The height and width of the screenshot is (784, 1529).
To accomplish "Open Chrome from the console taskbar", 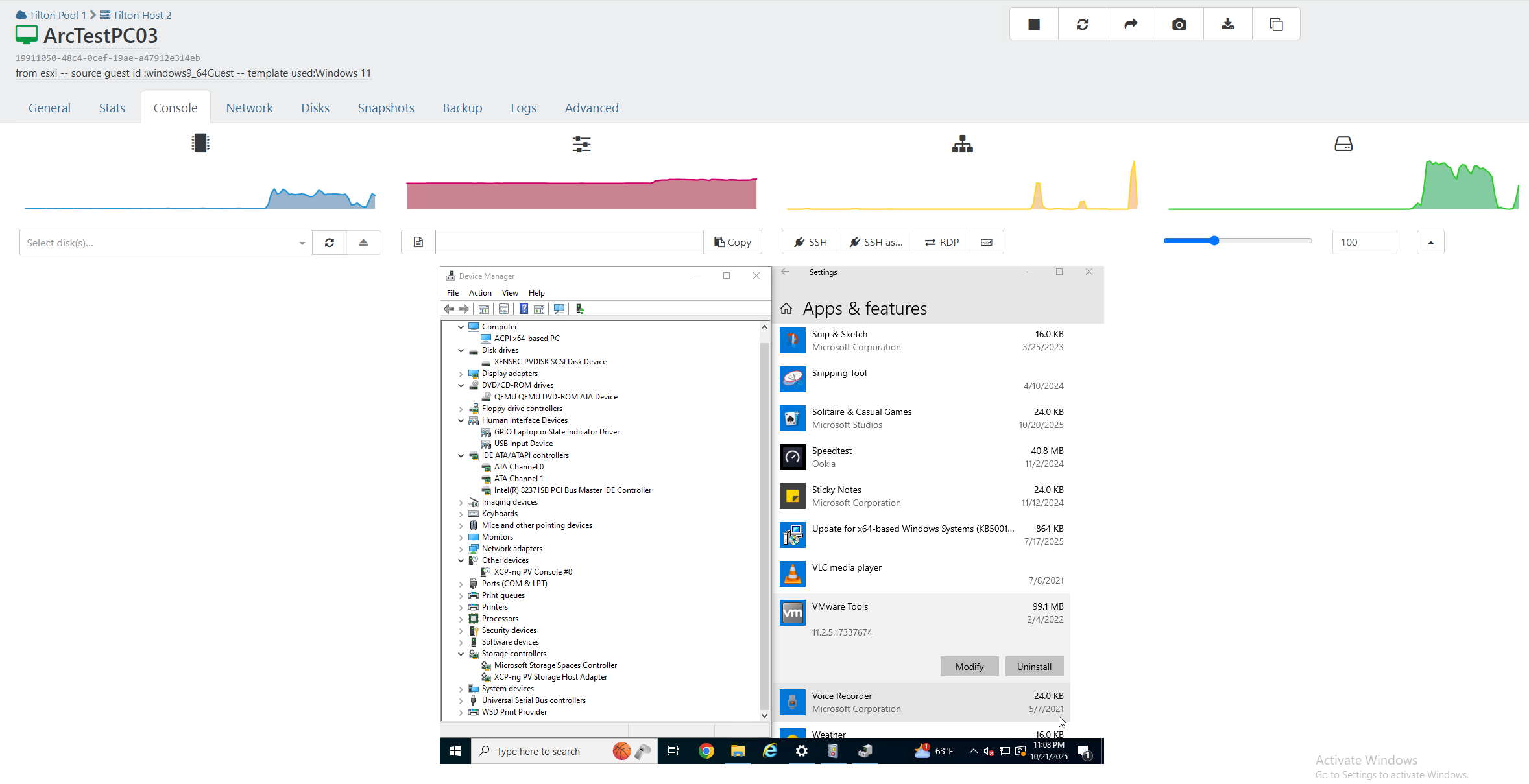I will [x=706, y=751].
